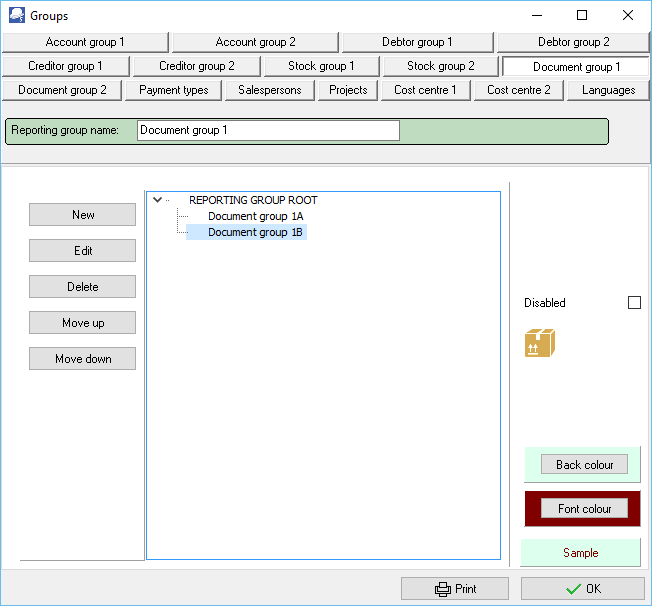Click the Reporting group name field
Image resolution: width=652 pixels, height=606 pixels.
tap(268, 131)
